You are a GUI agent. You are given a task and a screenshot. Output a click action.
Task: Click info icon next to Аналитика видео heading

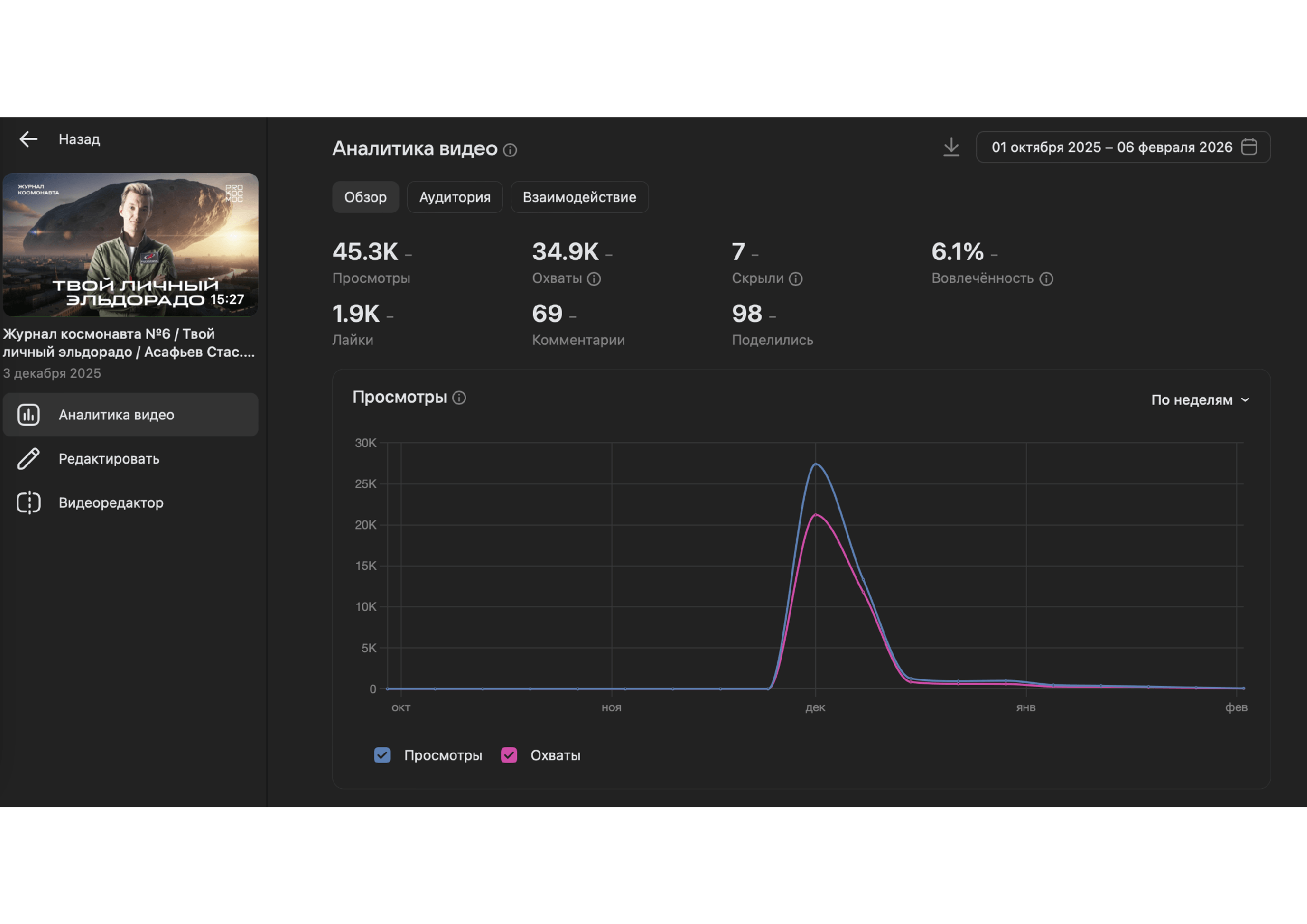pyautogui.click(x=510, y=150)
